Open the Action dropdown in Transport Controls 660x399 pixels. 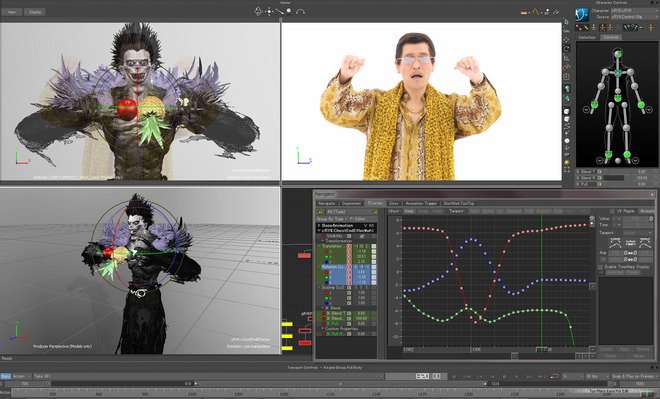[x=22, y=376]
